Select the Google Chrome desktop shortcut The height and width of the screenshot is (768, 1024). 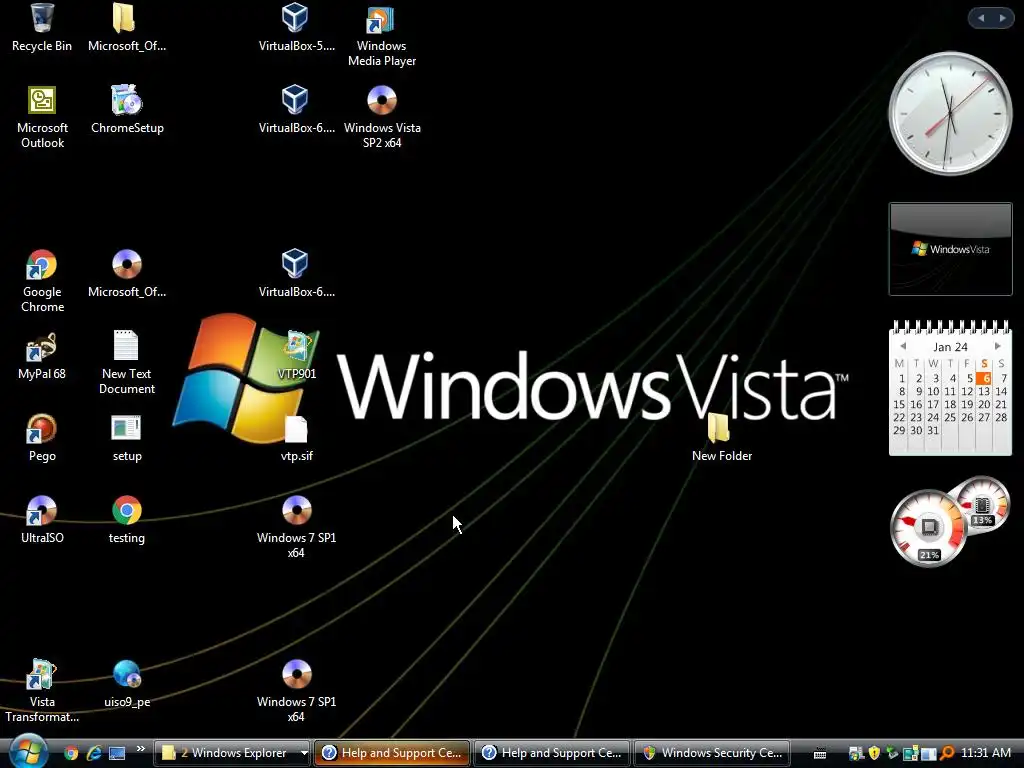pos(42,281)
